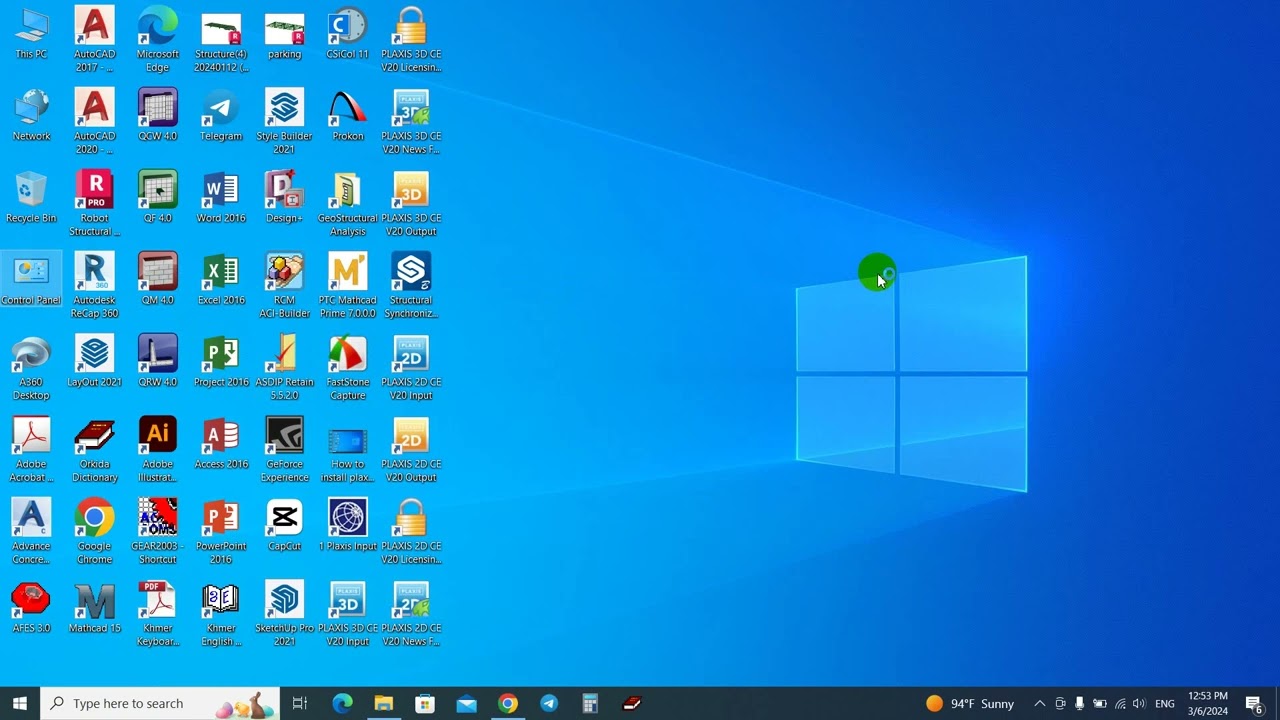Select the GeoStructural Analysis icon
Viewport: 1280px width, 720px height.
pyautogui.click(x=347, y=204)
